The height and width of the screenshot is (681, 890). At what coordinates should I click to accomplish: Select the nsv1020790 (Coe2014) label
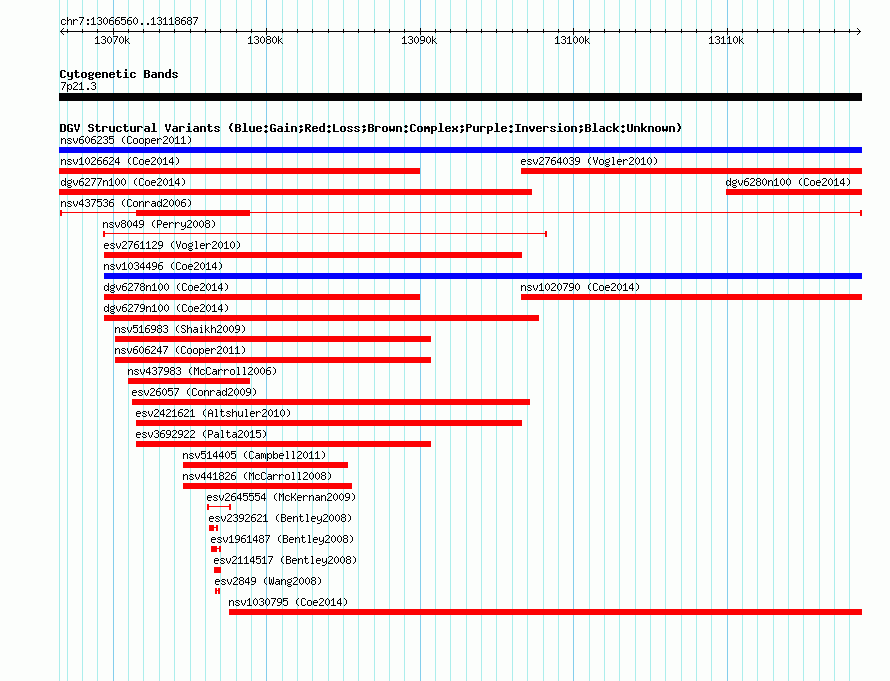pos(580,287)
